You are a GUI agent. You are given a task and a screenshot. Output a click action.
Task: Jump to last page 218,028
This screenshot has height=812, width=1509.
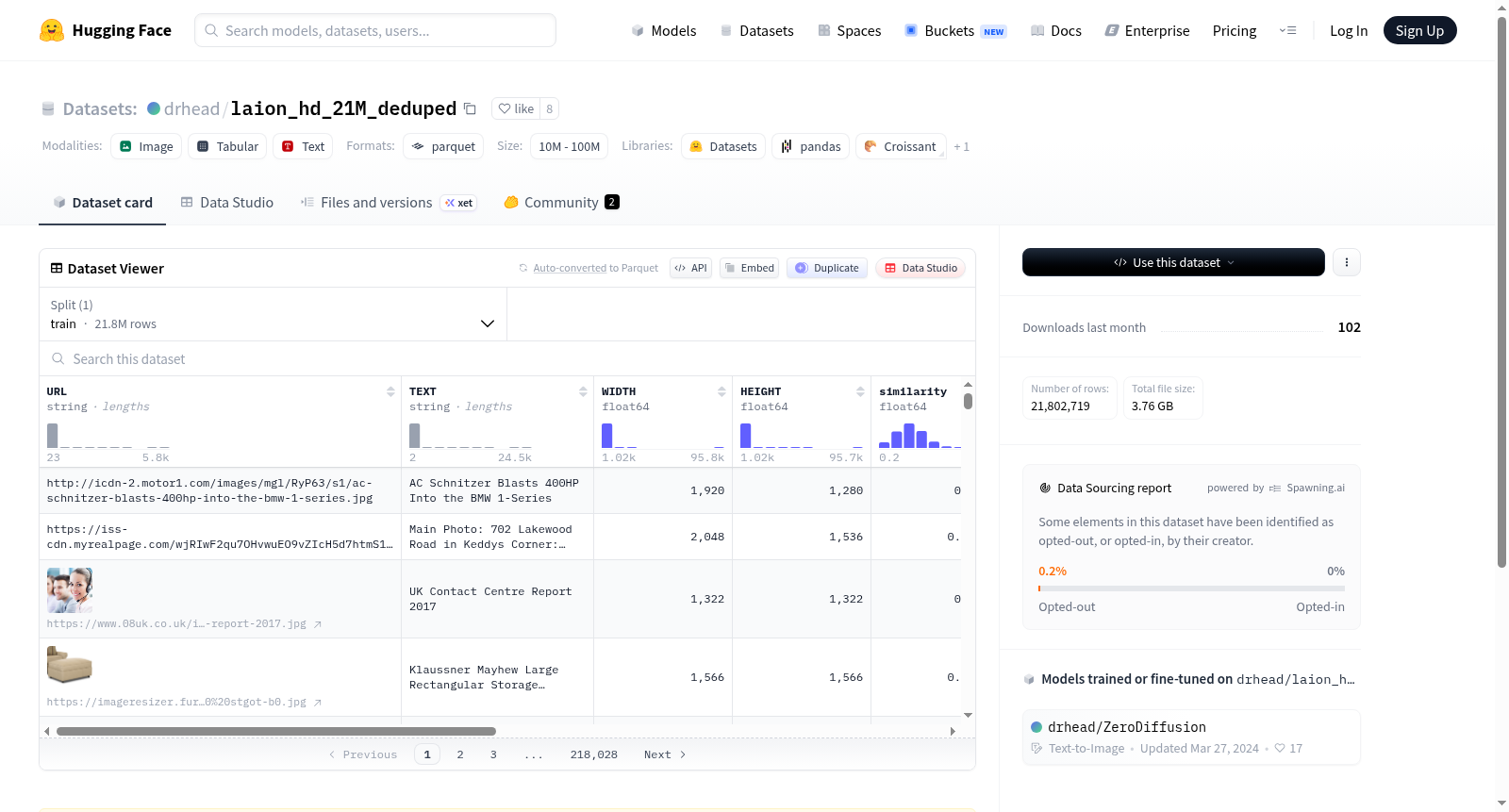[x=594, y=754]
